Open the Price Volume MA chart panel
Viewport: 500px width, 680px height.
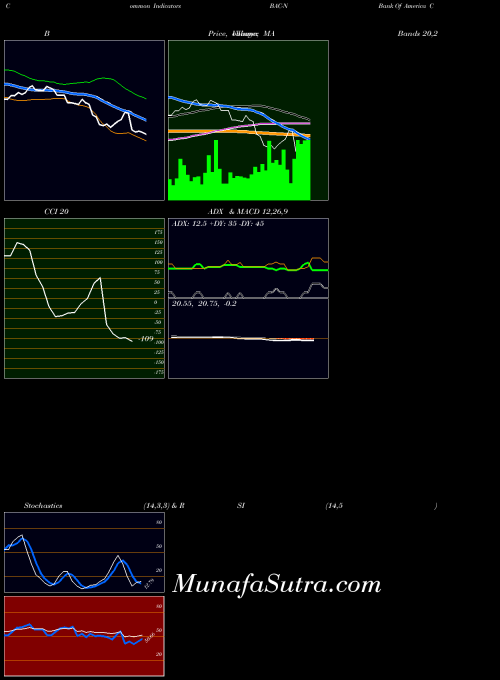248,121
